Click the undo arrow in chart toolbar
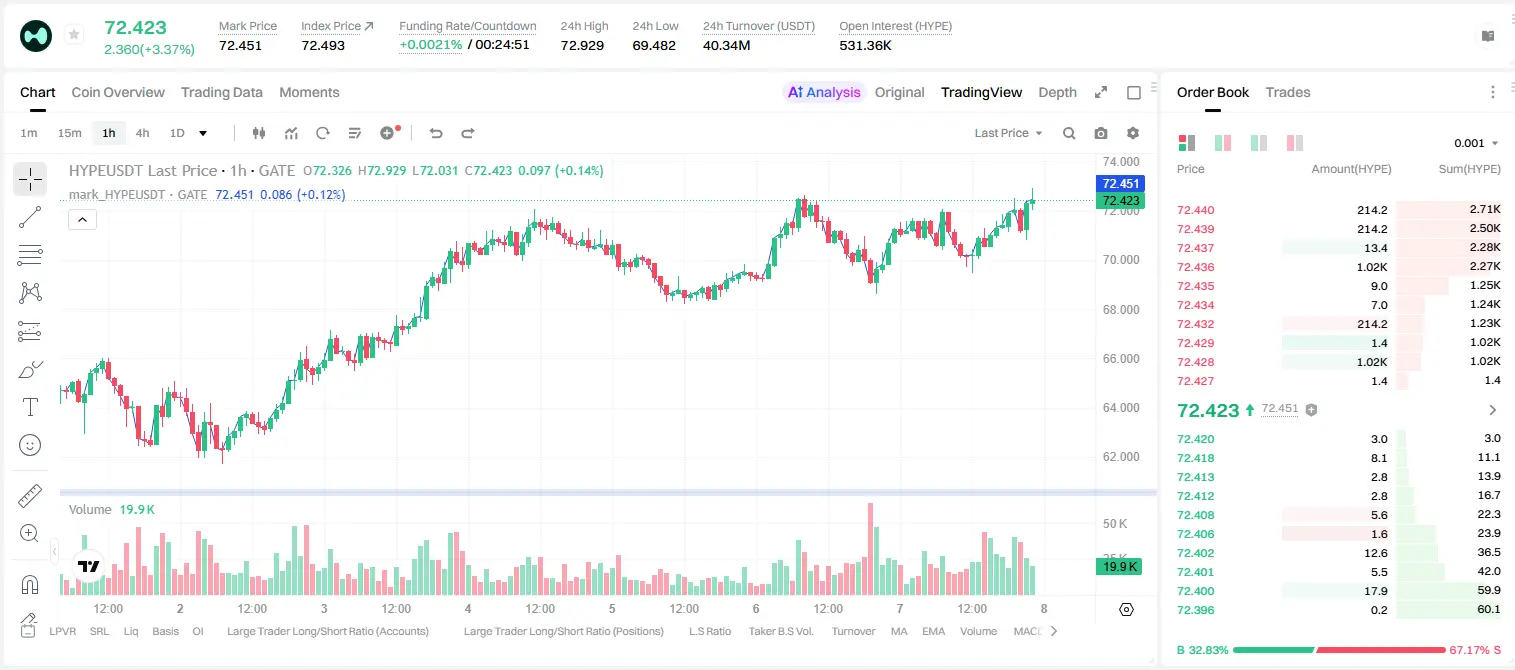Viewport: 1515px width, 670px height. coord(435,133)
